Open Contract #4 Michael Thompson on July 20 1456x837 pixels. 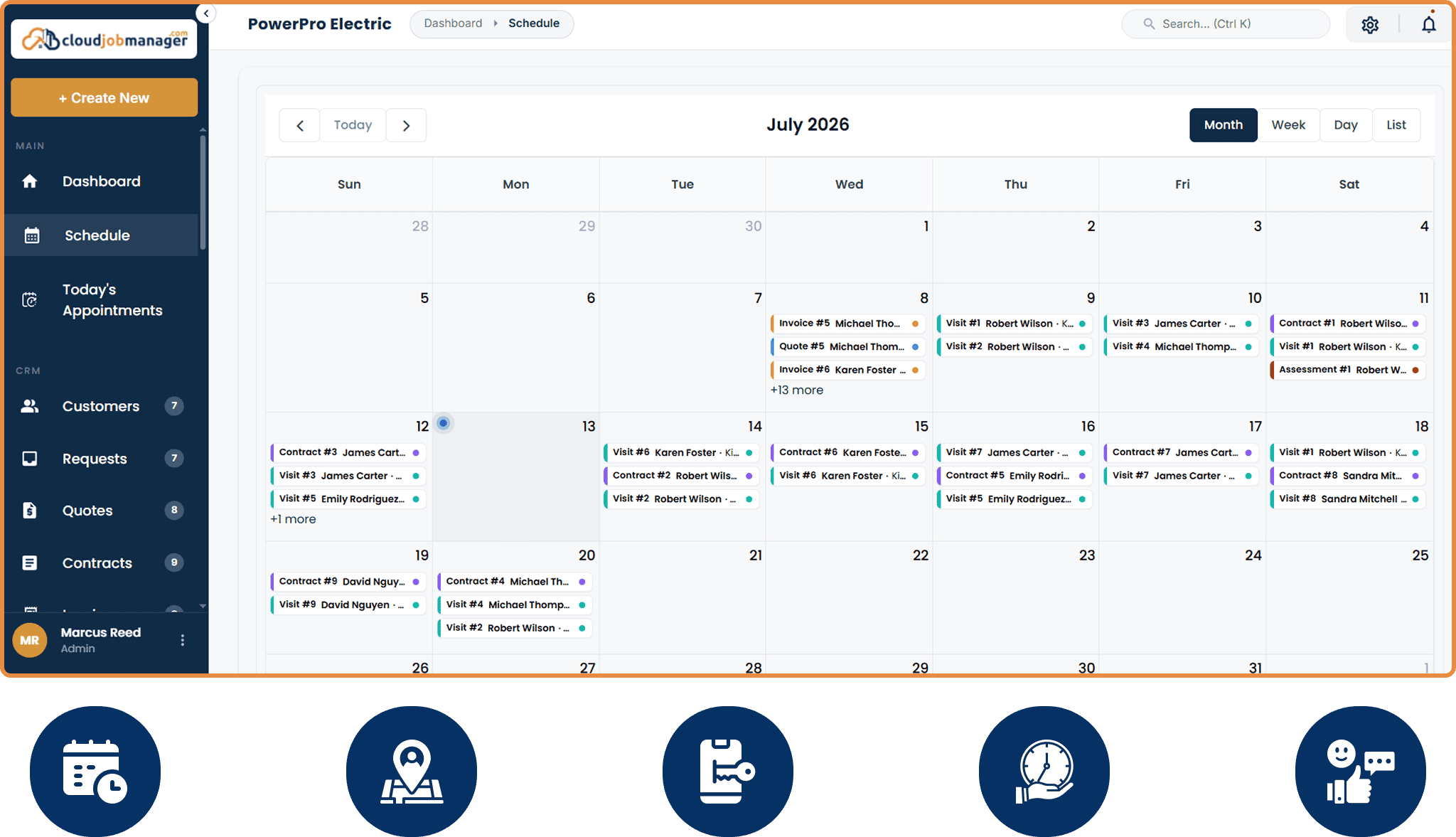pyautogui.click(x=515, y=582)
